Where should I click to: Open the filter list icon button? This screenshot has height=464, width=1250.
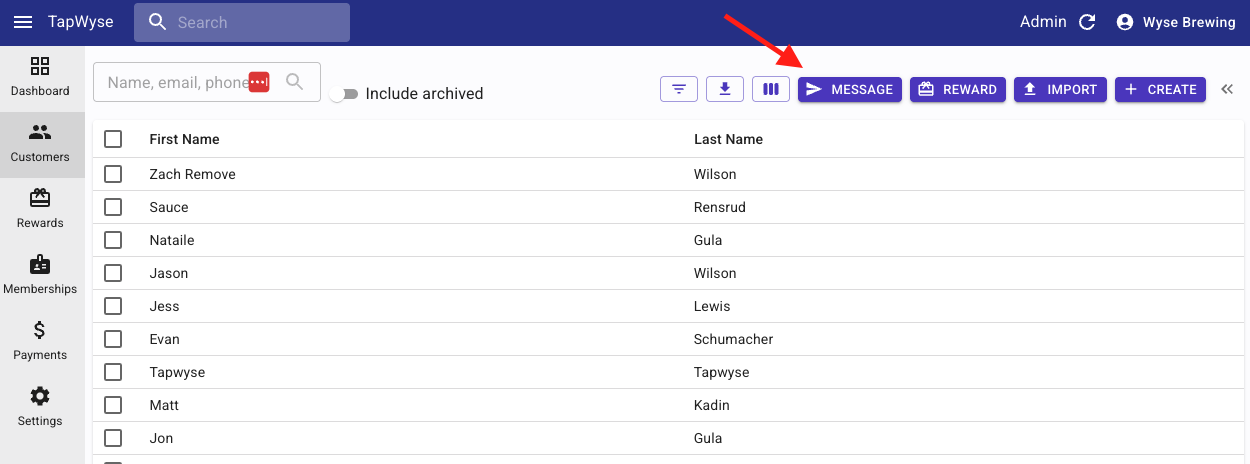(x=679, y=89)
